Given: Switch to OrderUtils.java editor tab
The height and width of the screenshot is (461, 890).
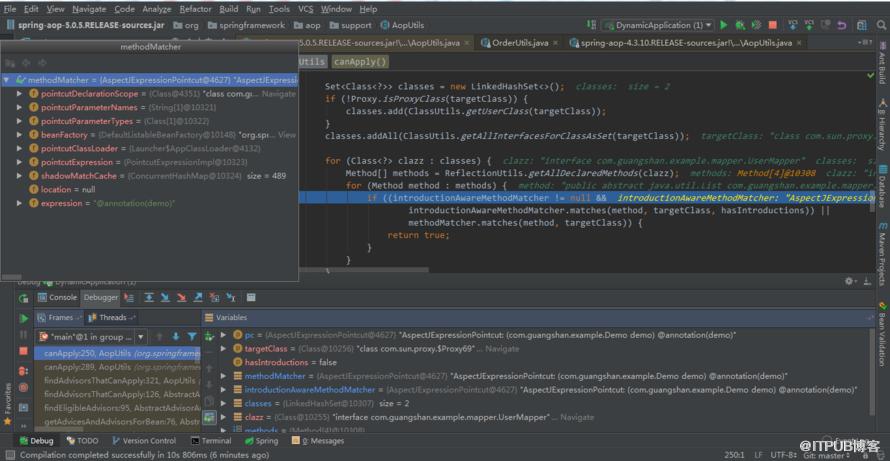Looking at the screenshot, I should click(x=519, y=43).
